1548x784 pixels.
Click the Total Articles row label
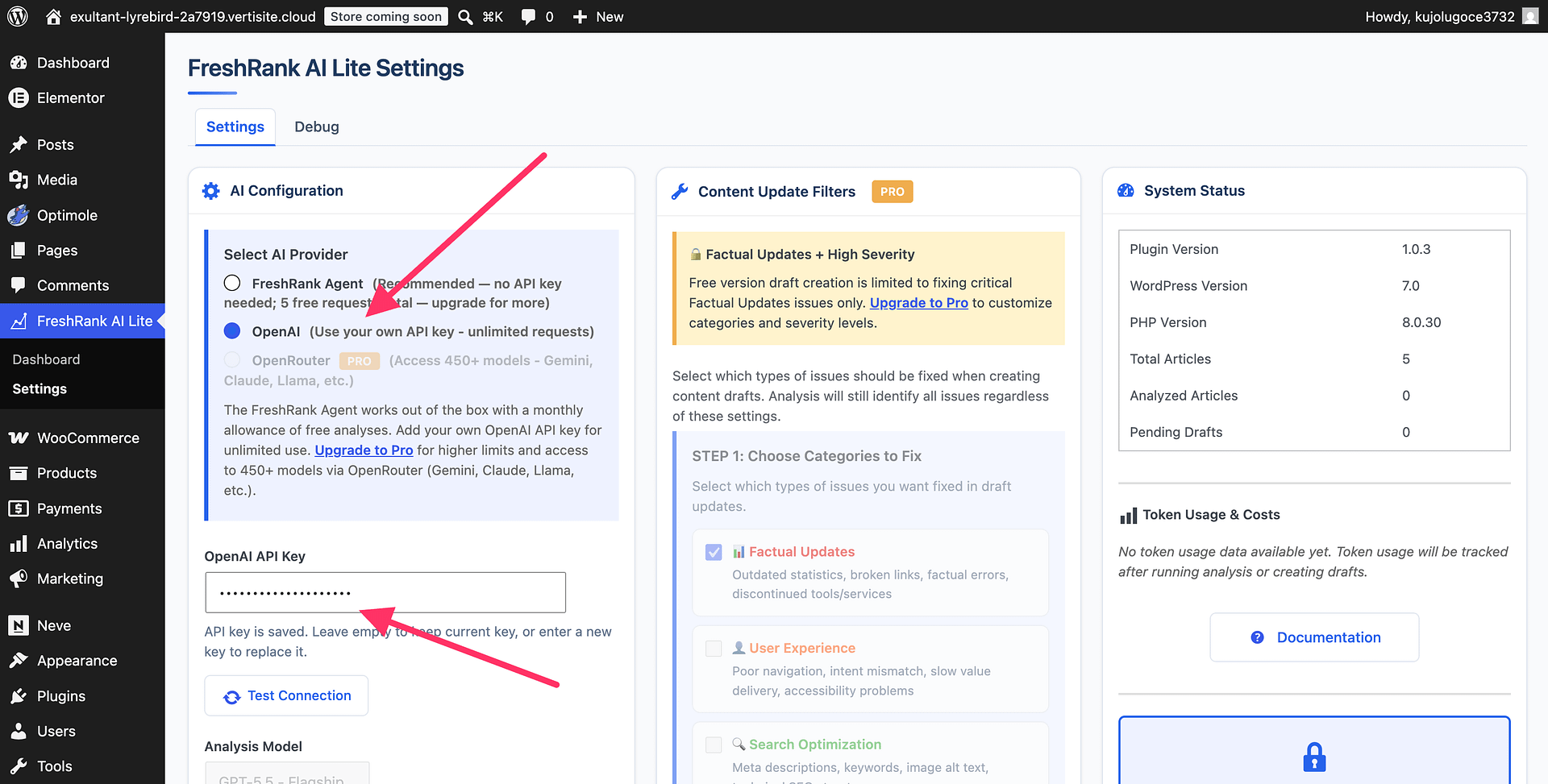click(1170, 359)
